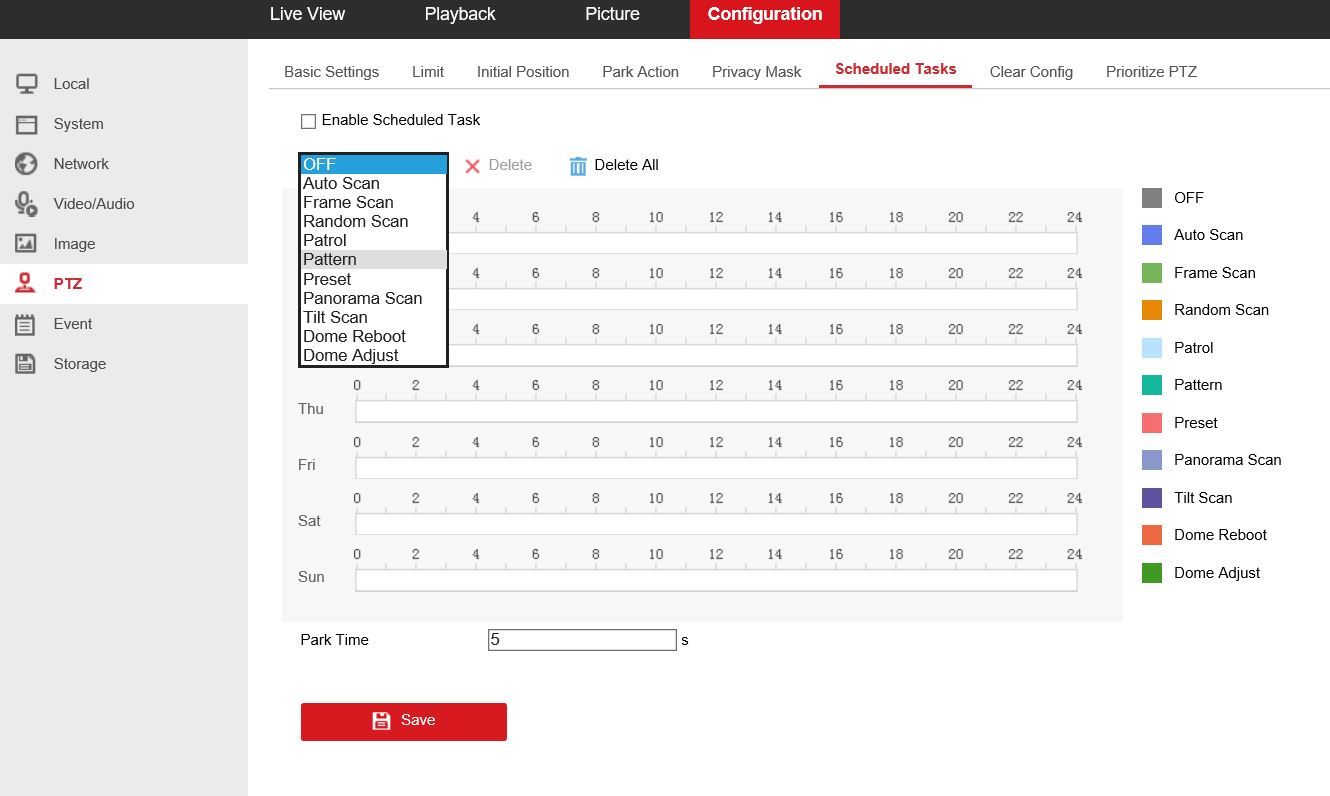Choose Dome Adjust from dropdown list
1330x796 pixels.
pos(373,355)
